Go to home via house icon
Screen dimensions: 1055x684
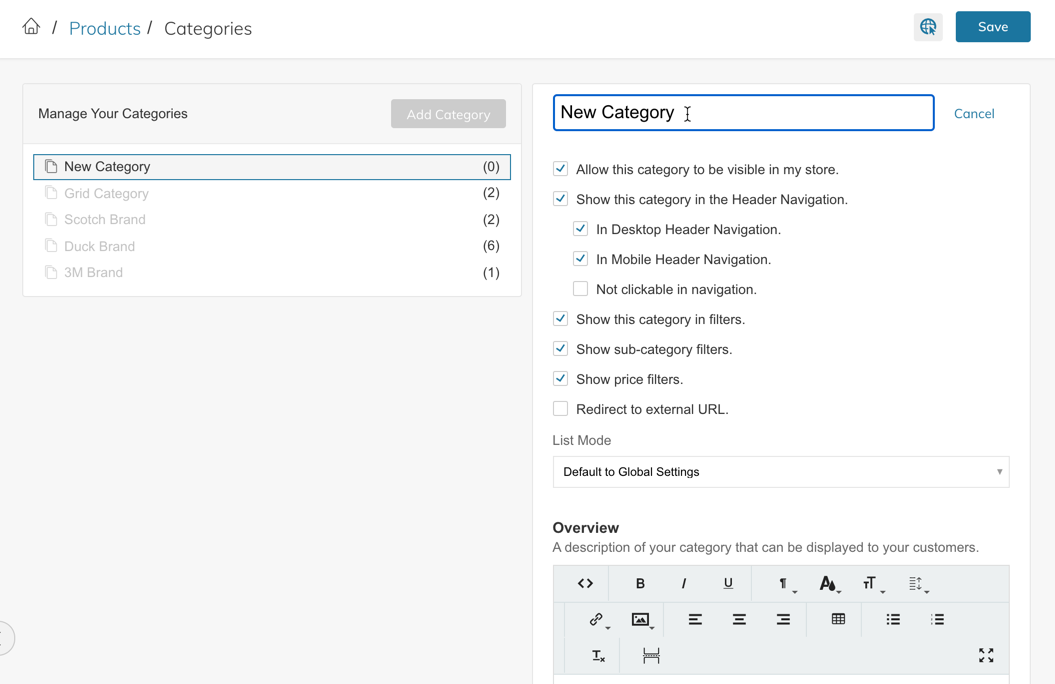point(32,27)
